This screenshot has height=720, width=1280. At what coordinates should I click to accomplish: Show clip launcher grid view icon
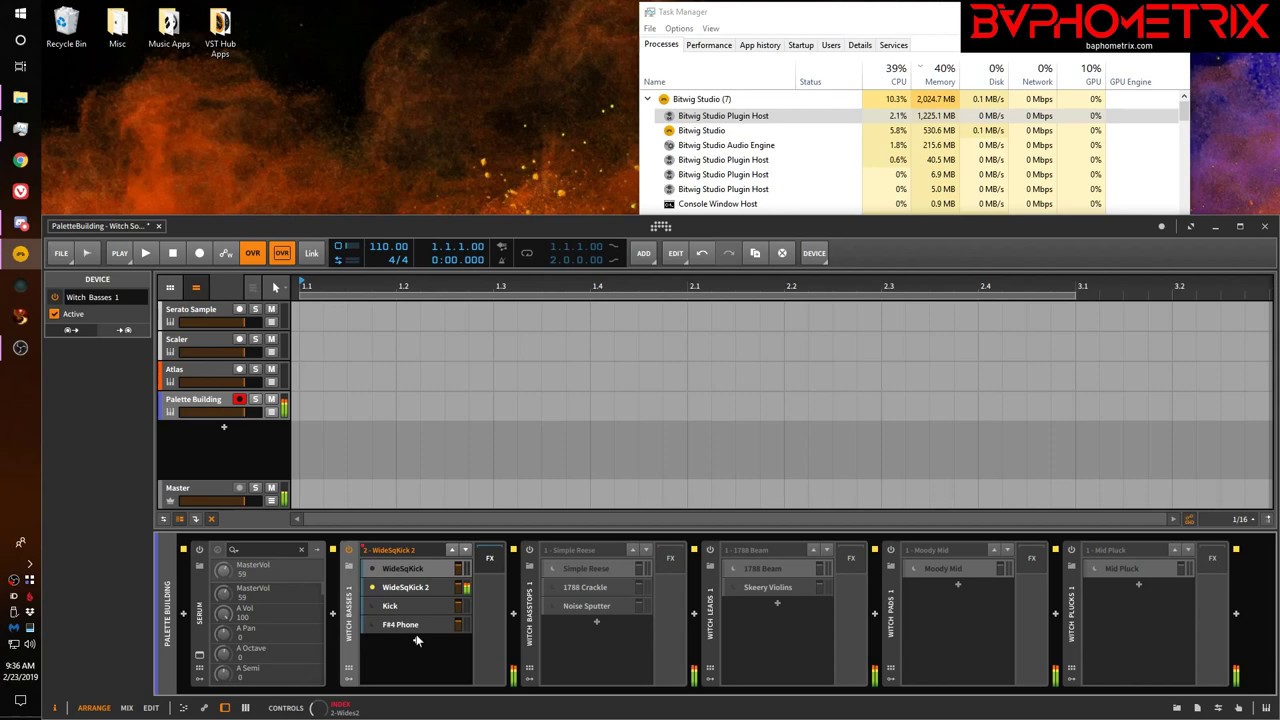coord(170,288)
